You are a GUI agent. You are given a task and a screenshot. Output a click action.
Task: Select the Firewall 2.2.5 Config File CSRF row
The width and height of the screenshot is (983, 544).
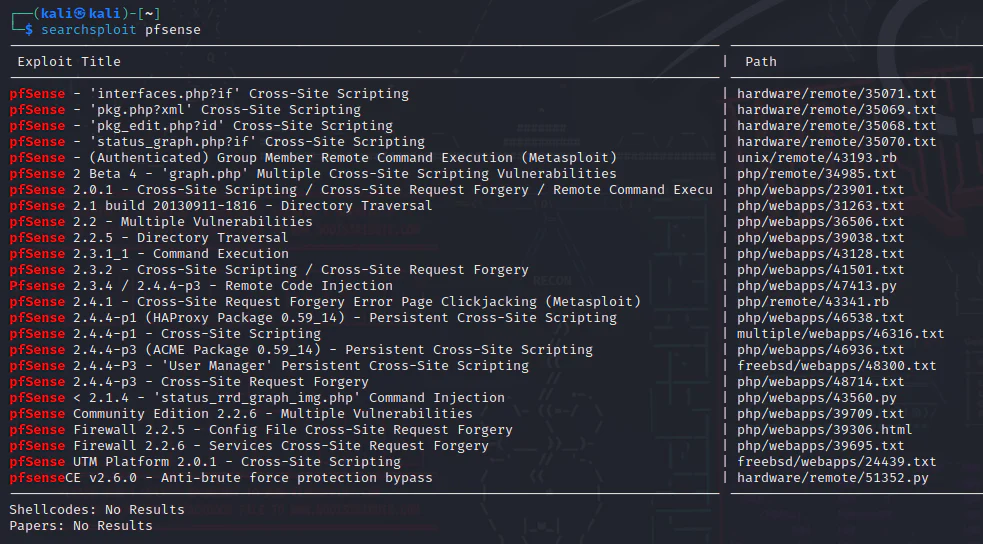[x=261, y=429]
